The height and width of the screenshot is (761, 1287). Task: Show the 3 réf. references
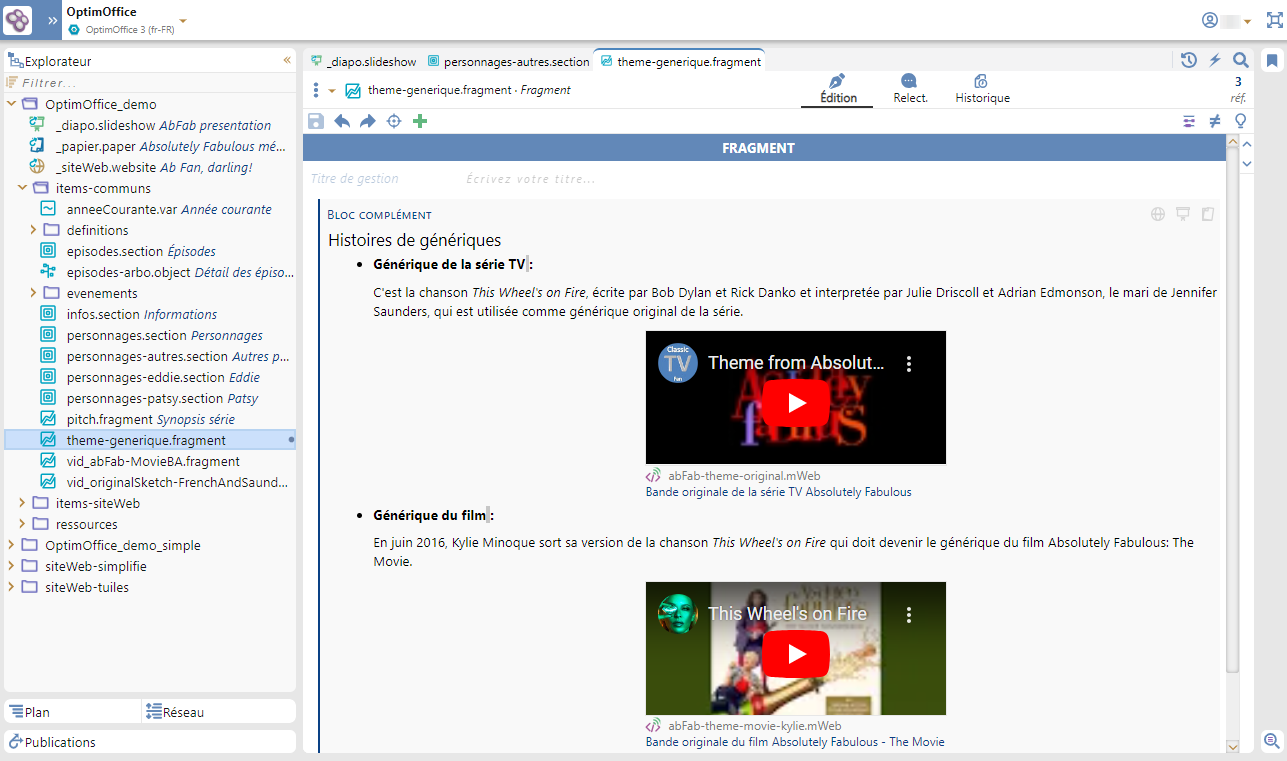pos(1238,89)
